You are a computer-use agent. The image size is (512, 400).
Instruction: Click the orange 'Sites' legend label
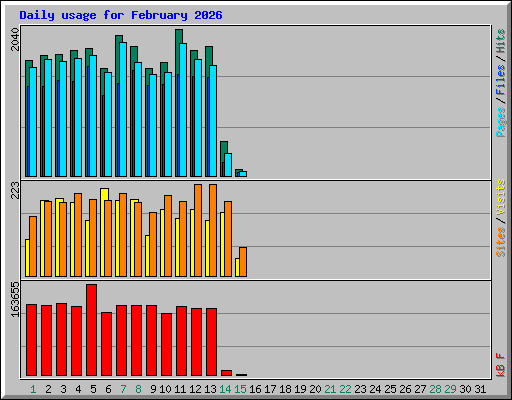coord(501,242)
